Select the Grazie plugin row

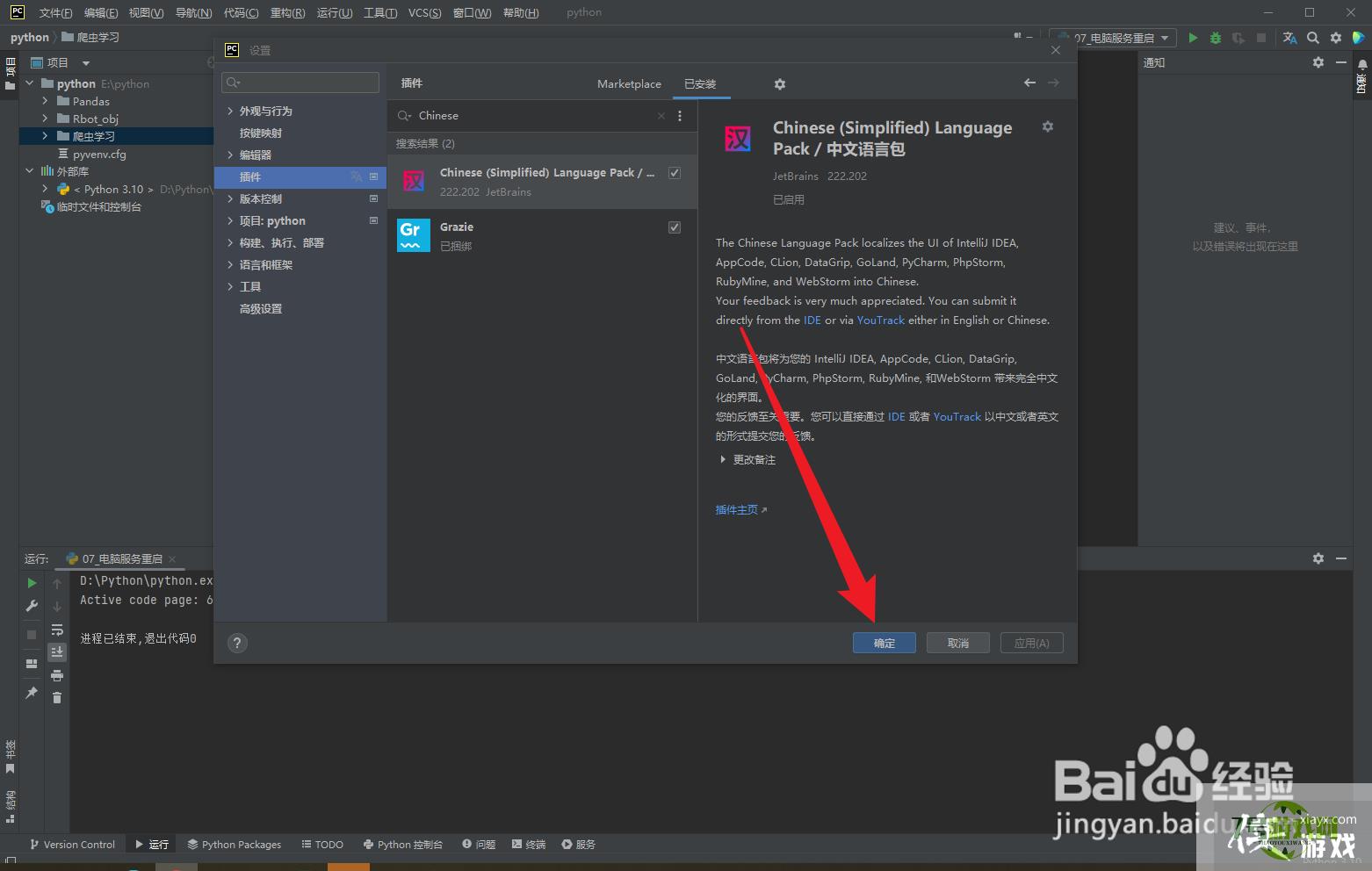click(x=542, y=235)
